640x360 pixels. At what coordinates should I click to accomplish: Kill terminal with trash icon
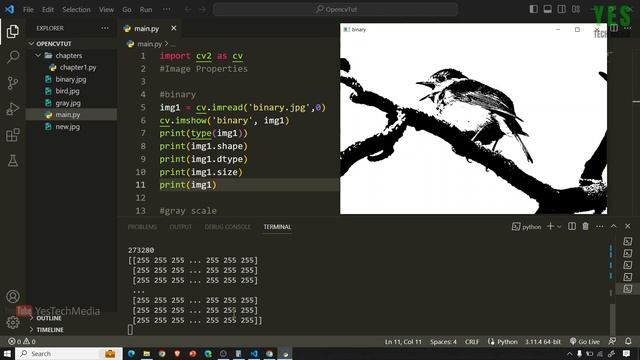coord(585,226)
